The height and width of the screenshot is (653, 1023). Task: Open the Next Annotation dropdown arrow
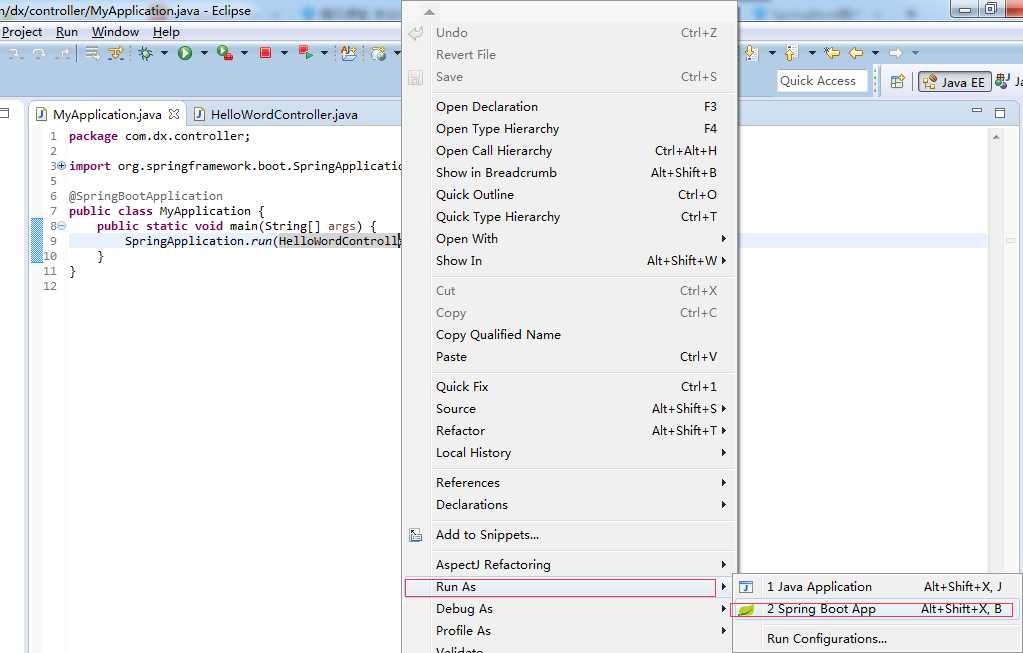pyautogui.click(x=772, y=53)
